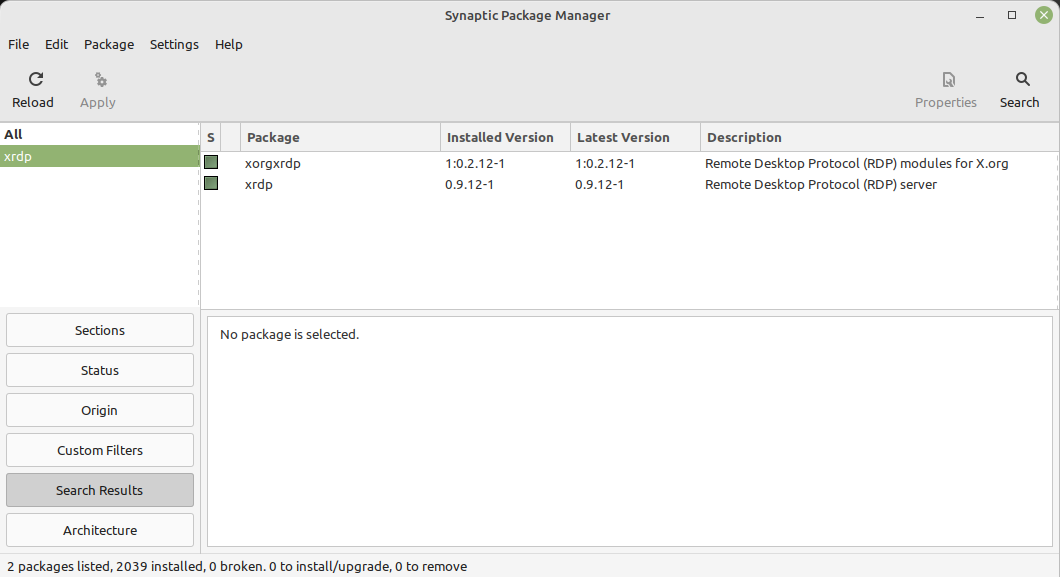Click the Search magnifier icon
1060x577 pixels.
pos(1021,80)
